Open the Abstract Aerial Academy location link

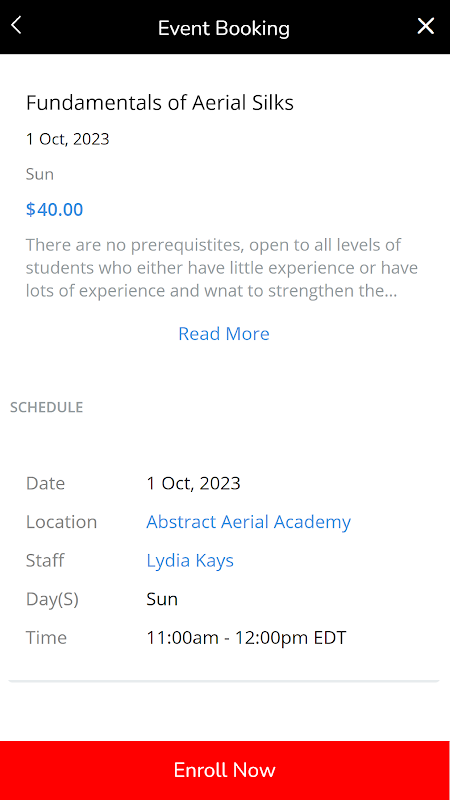pos(248,522)
